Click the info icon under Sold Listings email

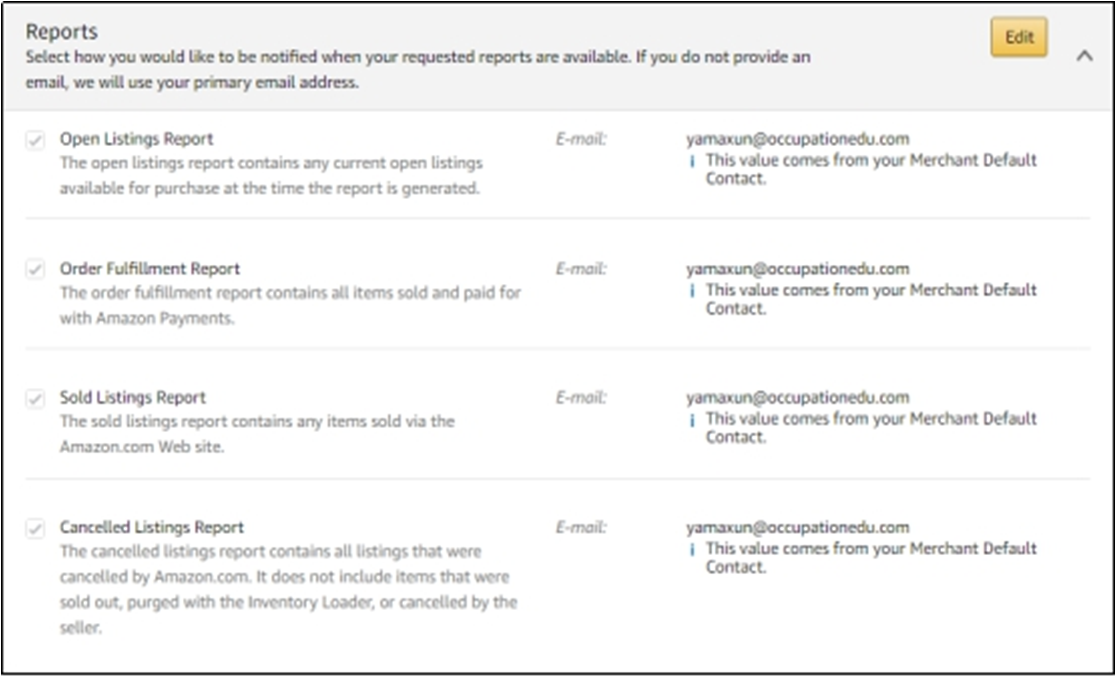tap(691, 419)
